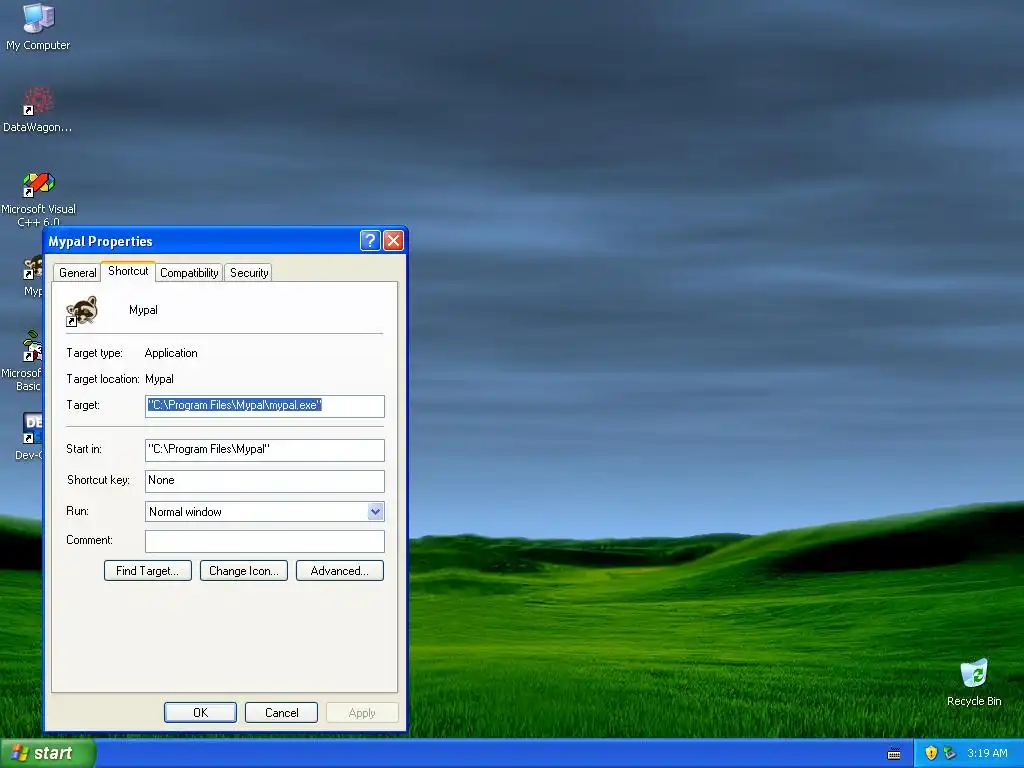This screenshot has height=768, width=1024.
Task: Click the greyed-out Apply button
Action: [362, 712]
